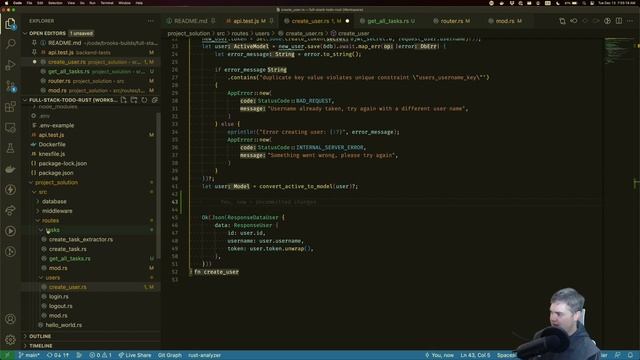Image resolution: width=640 pixels, height=360 pixels.
Task: Click Open Changes icon in editor toolbar
Action: tap(562, 21)
